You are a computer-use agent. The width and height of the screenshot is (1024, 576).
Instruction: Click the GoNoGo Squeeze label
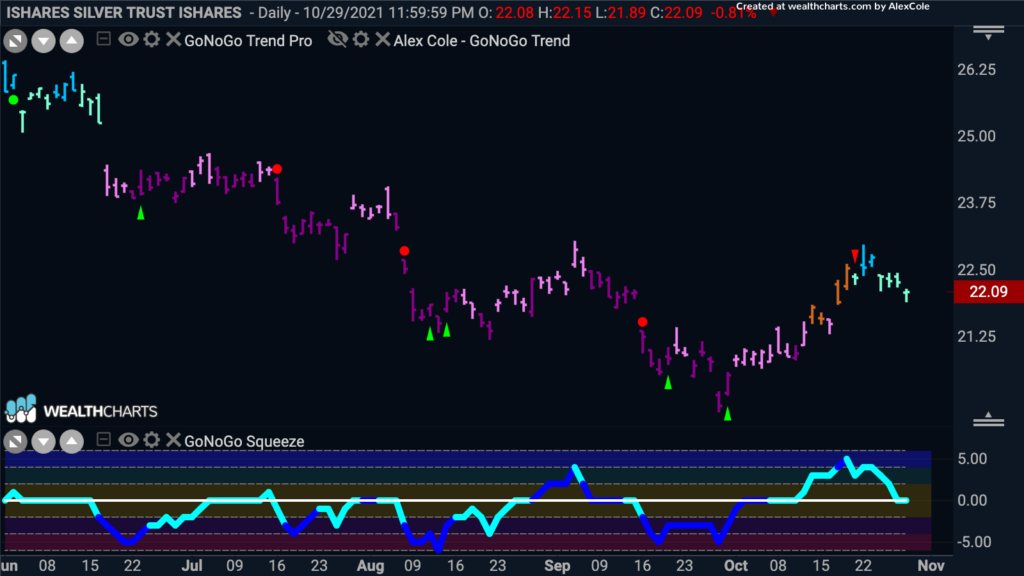(244, 441)
